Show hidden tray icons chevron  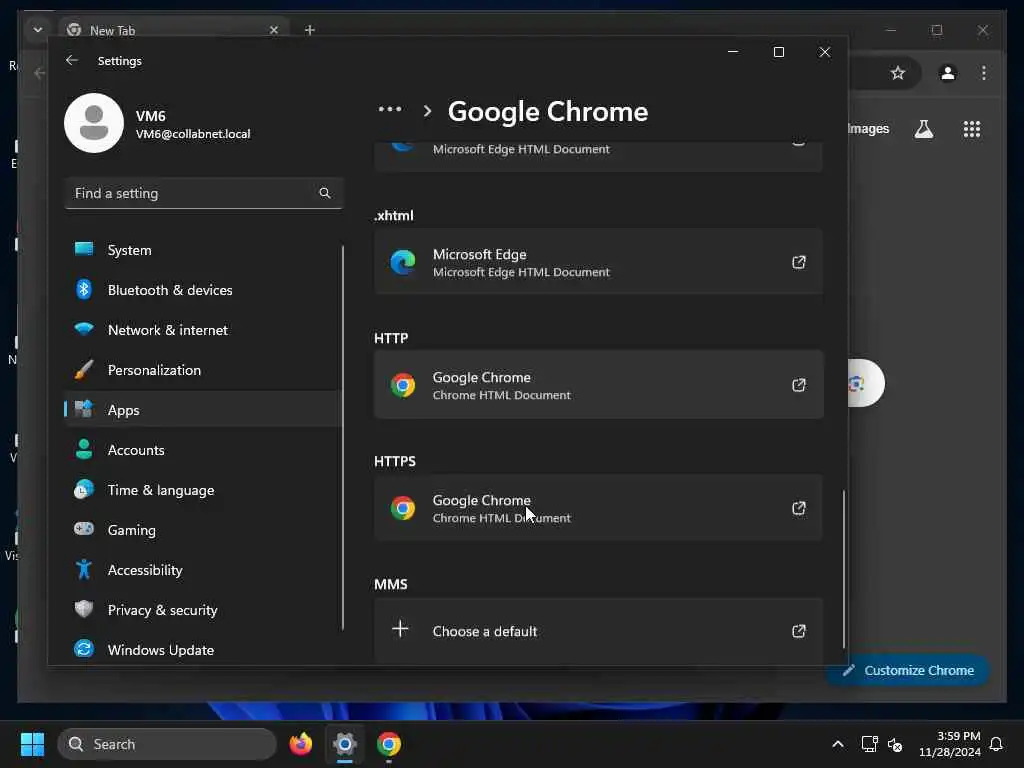(x=837, y=744)
